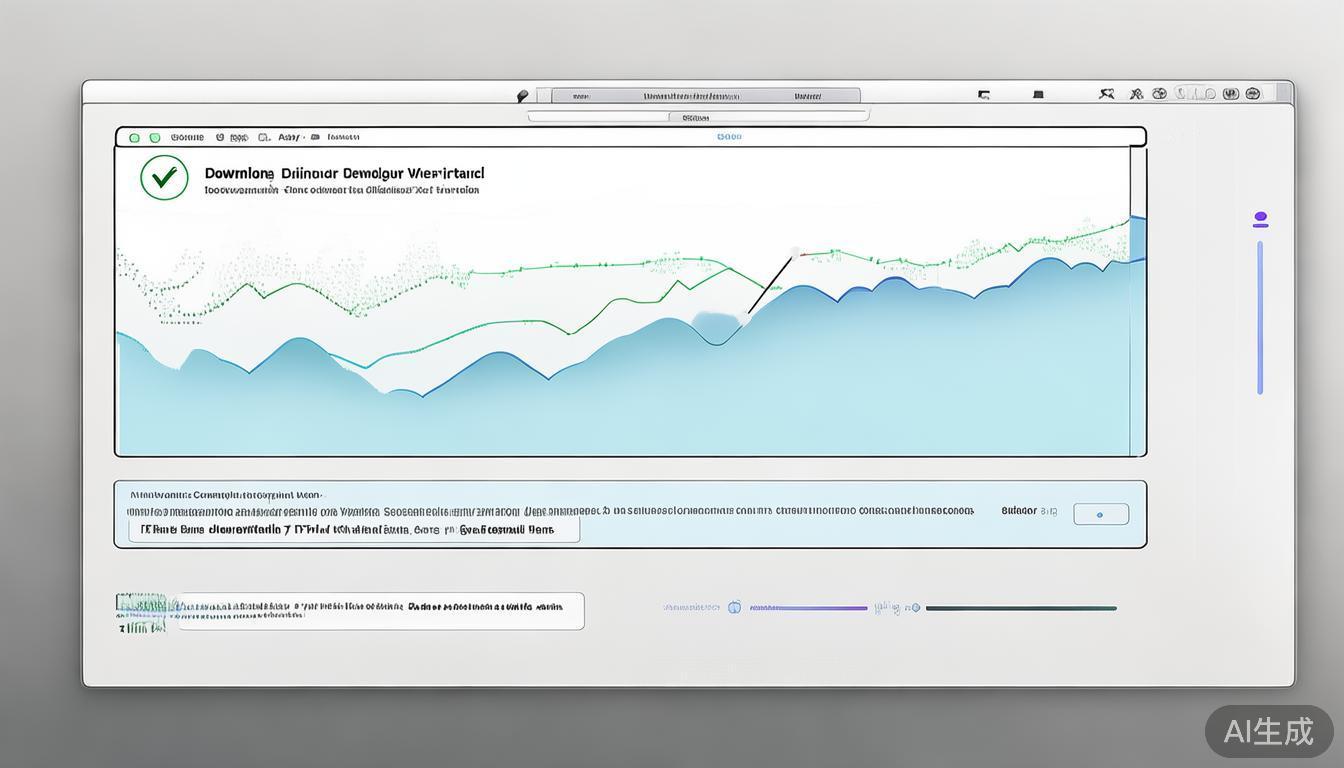Screen dimensions: 1344x768
Task: Click the round icon left of purple slider
Action: point(734,607)
